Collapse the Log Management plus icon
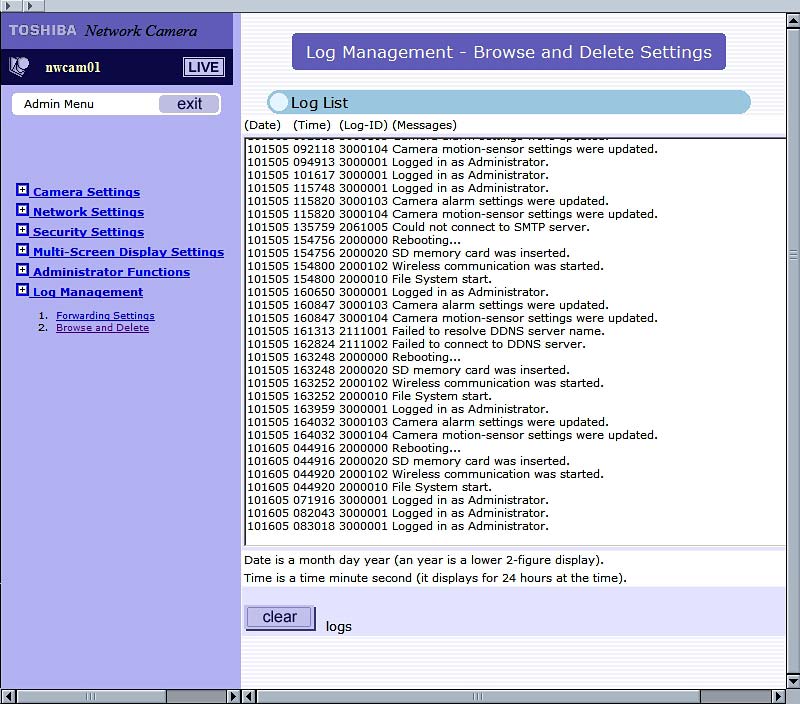This screenshot has width=800, height=704. point(23,291)
